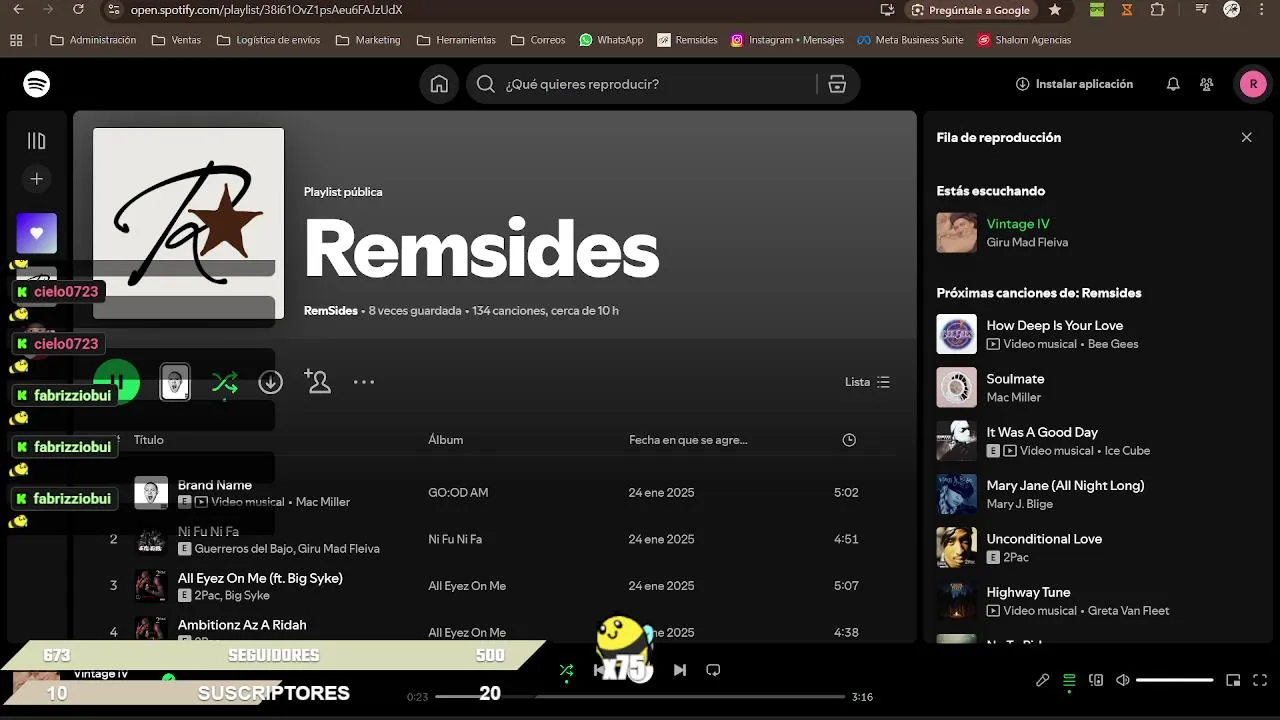Screen dimensions: 1280x720
Task: Sort by Álbum column header
Action: pos(446,440)
